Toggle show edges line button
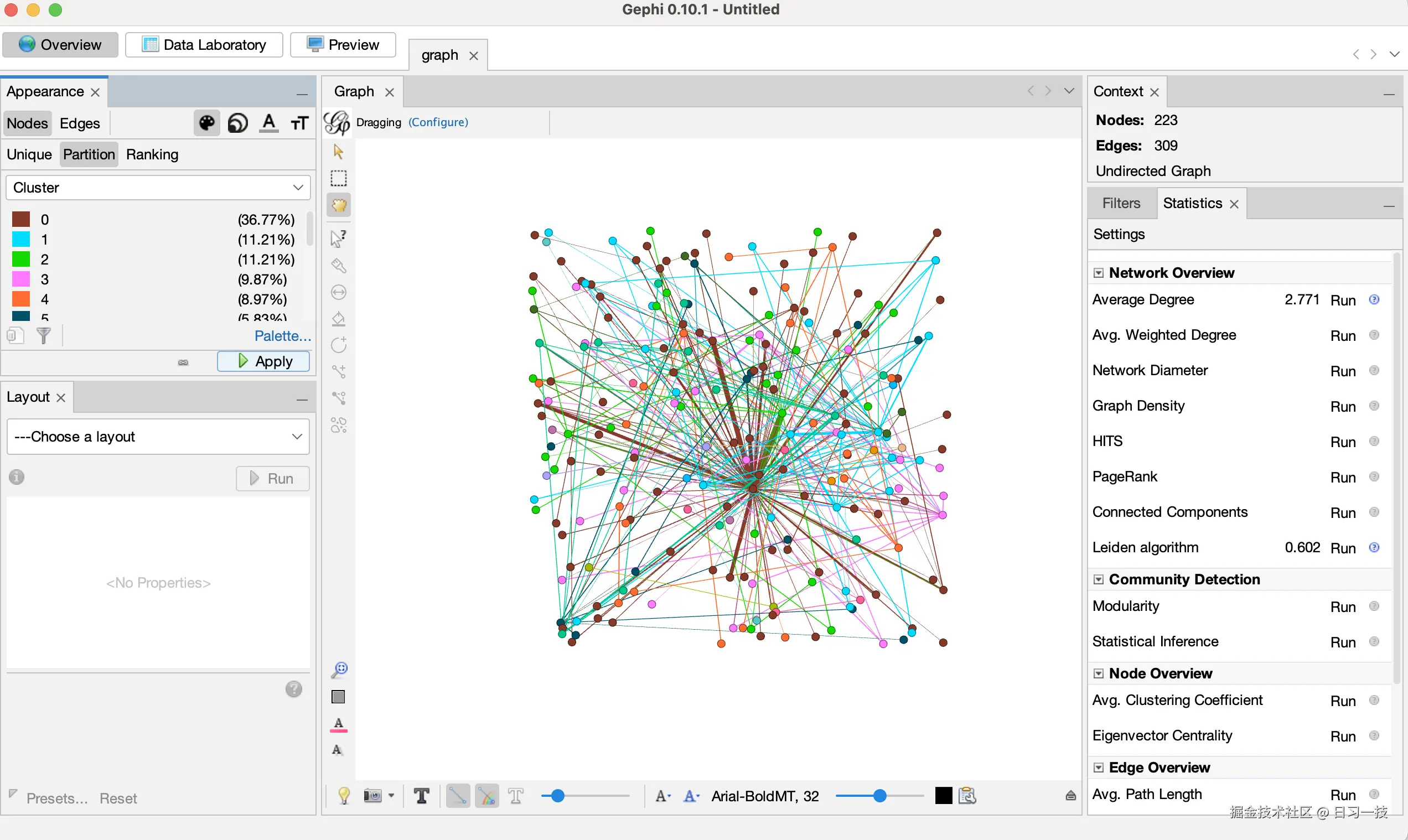This screenshot has height=840, width=1408. [x=458, y=796]
